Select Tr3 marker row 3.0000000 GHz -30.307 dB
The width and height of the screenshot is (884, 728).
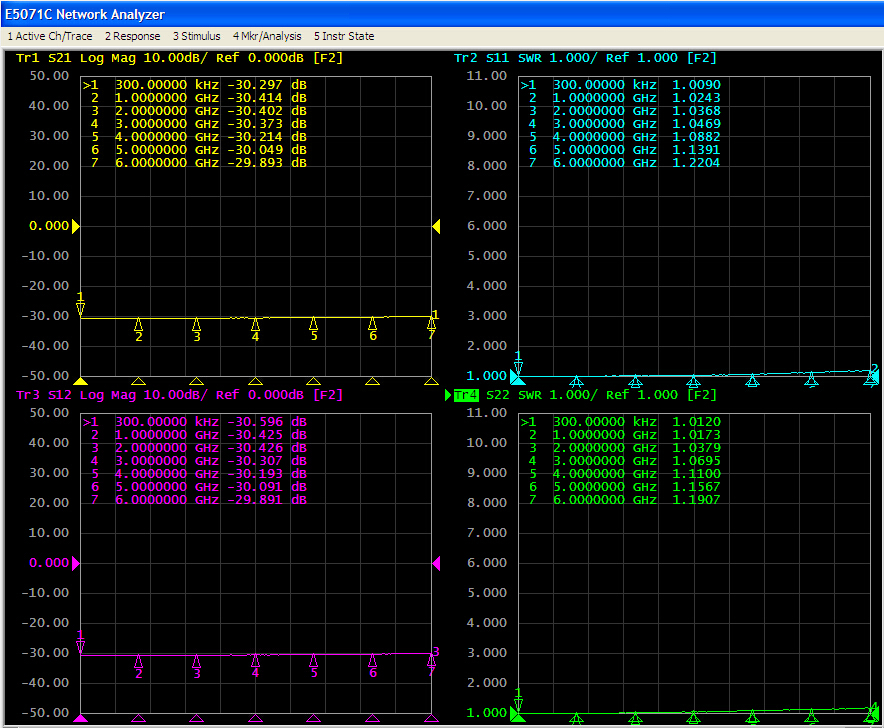tap(199, 461)
